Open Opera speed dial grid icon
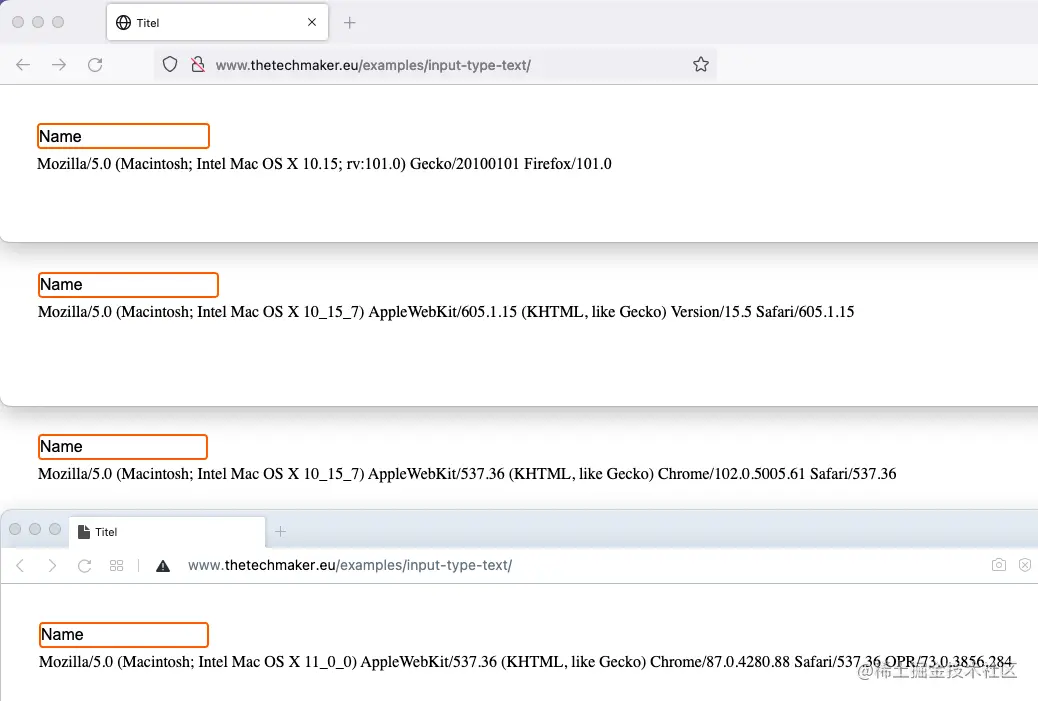The image size is (1038, 701). [117, 565]
